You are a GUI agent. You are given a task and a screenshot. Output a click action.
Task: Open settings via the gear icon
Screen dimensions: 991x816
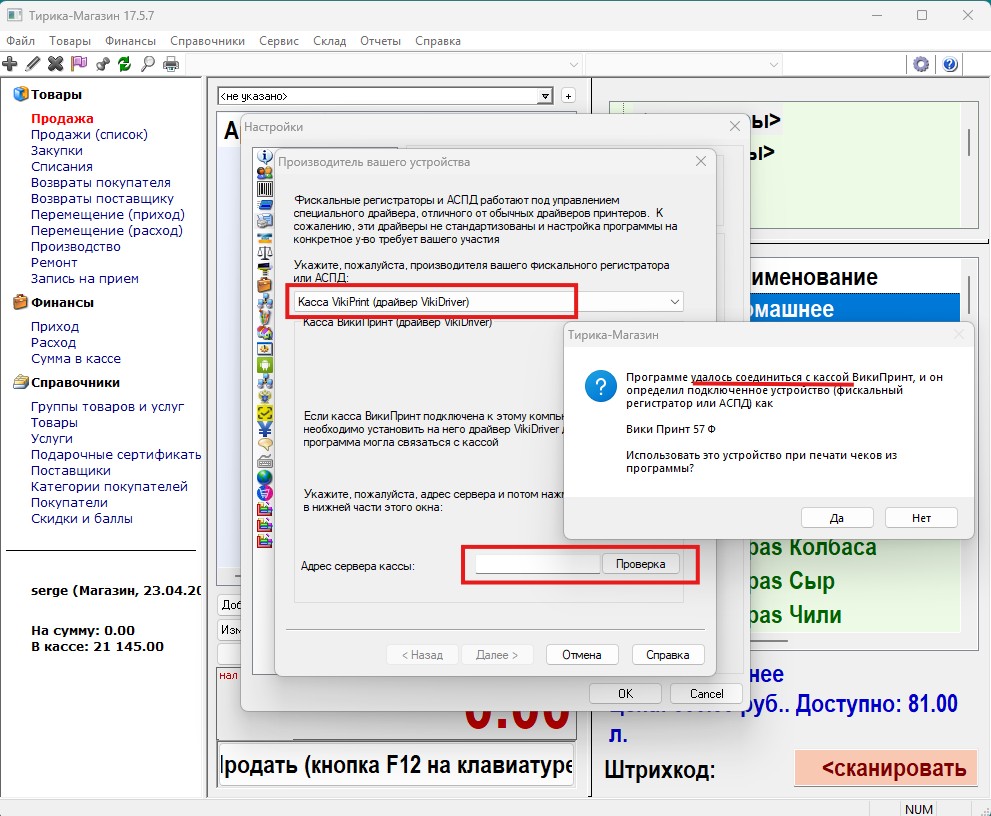point(921,64)
